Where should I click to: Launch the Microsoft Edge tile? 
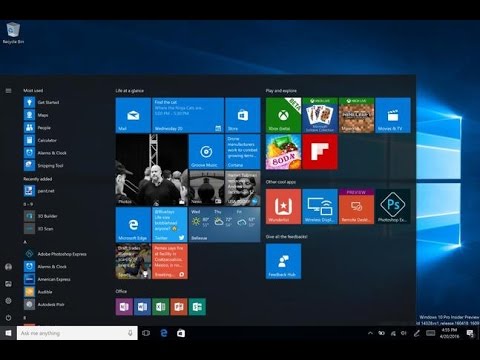pos(133,225)
